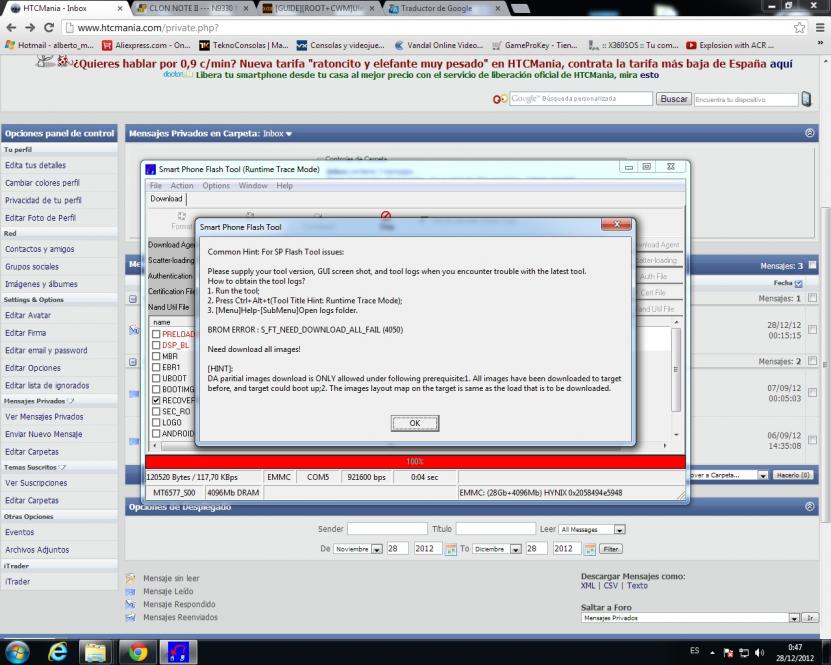Open the Aliexpress bookmark
The height and width of the screenshot is (665, 831).
(146, 46)
